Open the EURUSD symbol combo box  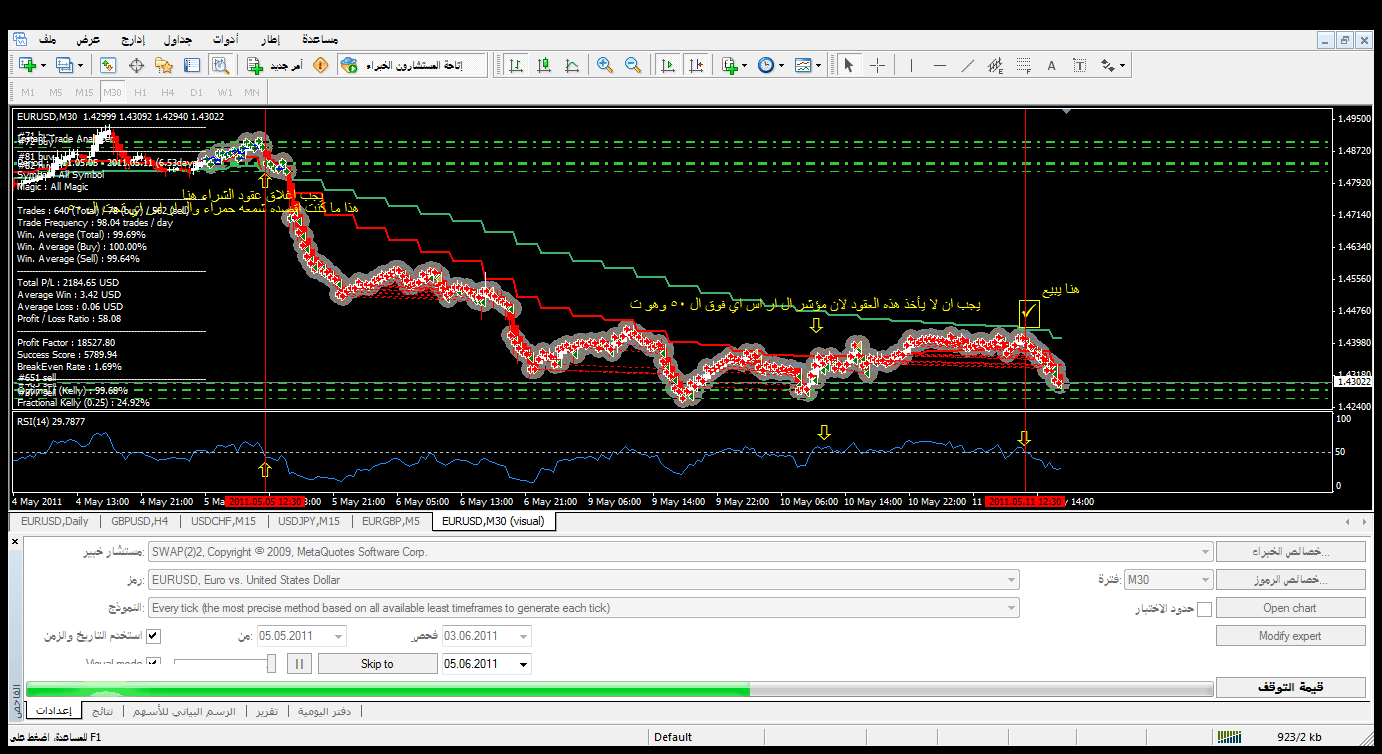(x=583, y=580)
